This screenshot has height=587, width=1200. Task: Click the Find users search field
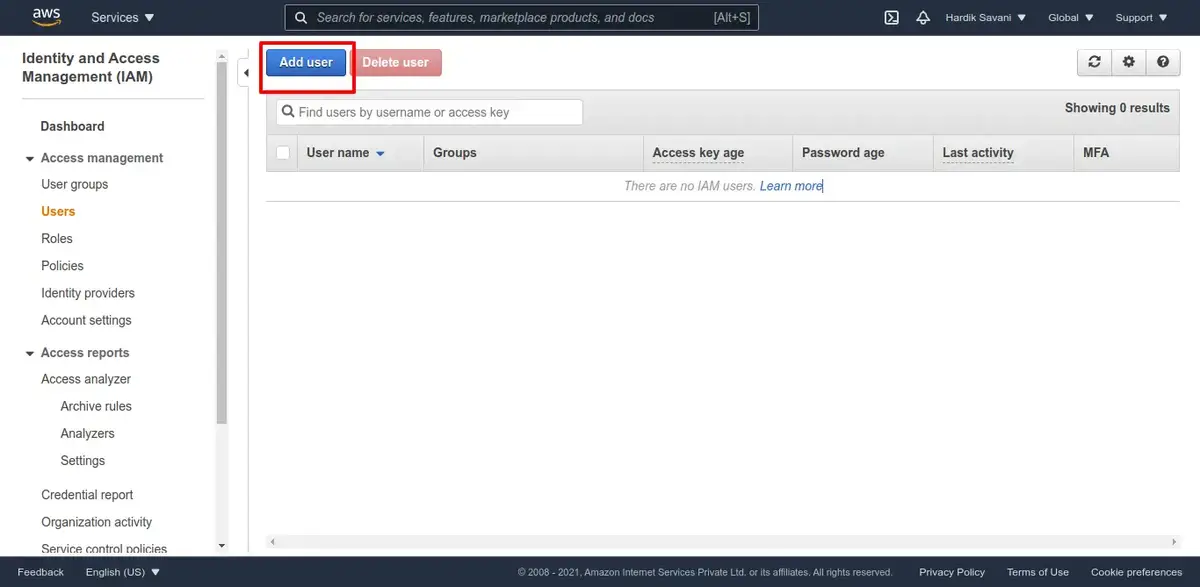coord(430,112)
